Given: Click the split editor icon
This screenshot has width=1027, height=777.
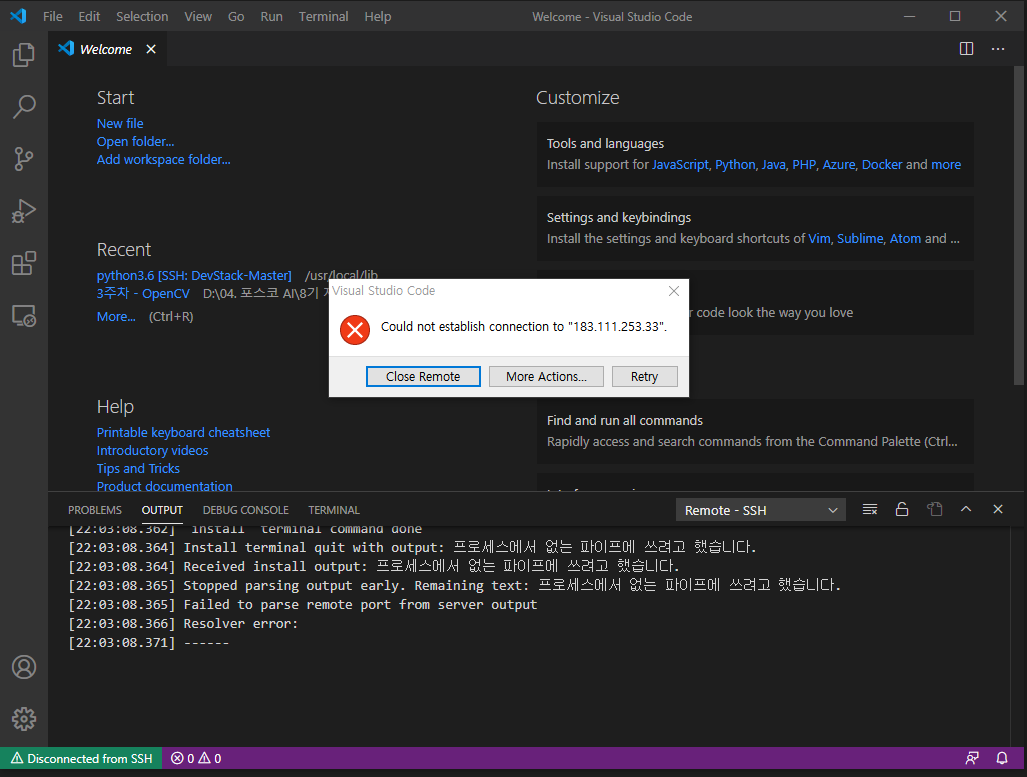Looking at the screenshot, I should pyautogui.click(x=966, y=49).
